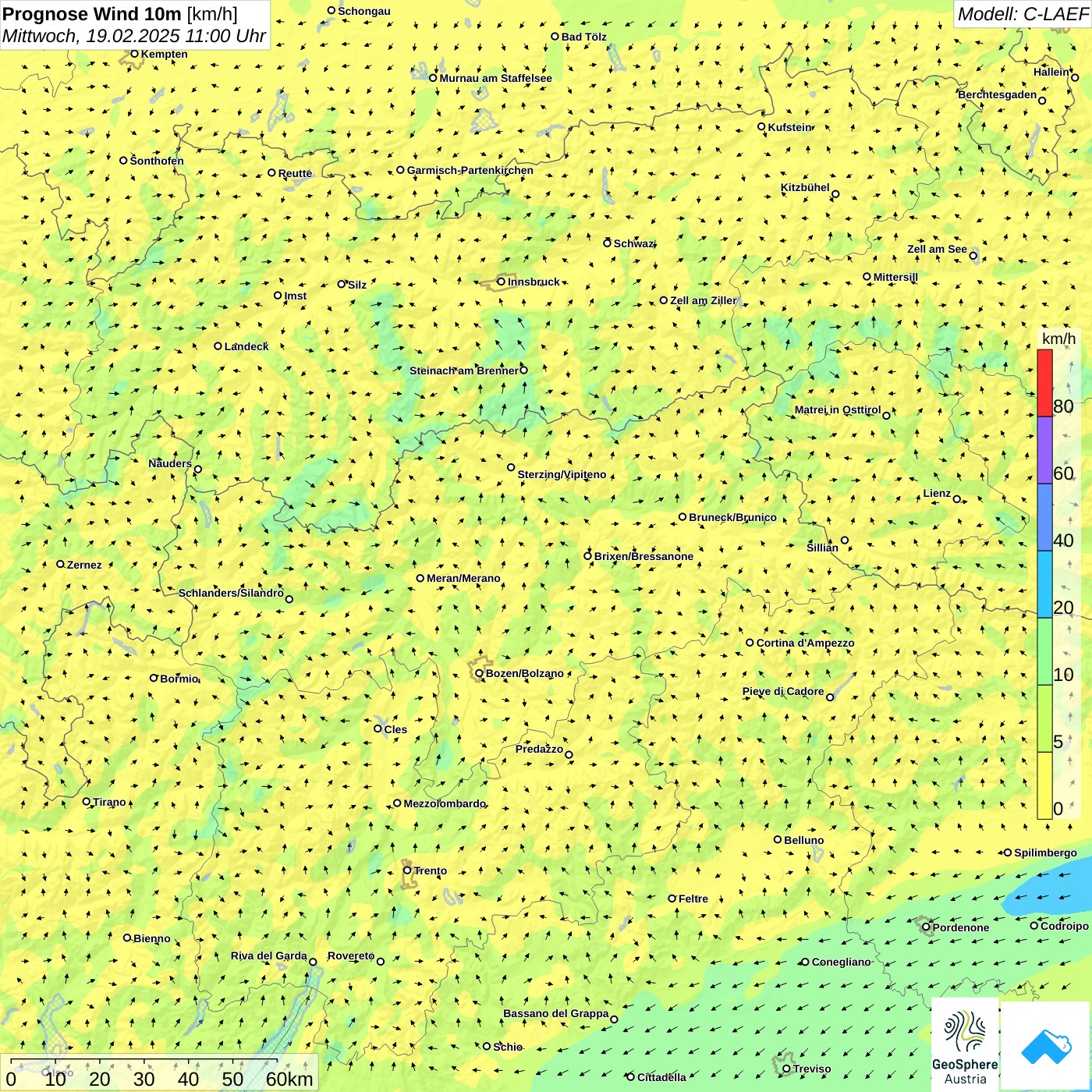This screenshot has width=1092, height=1092.
Task: Click the GeoSphere Austria logo
Action: (x=965, y=1045)
